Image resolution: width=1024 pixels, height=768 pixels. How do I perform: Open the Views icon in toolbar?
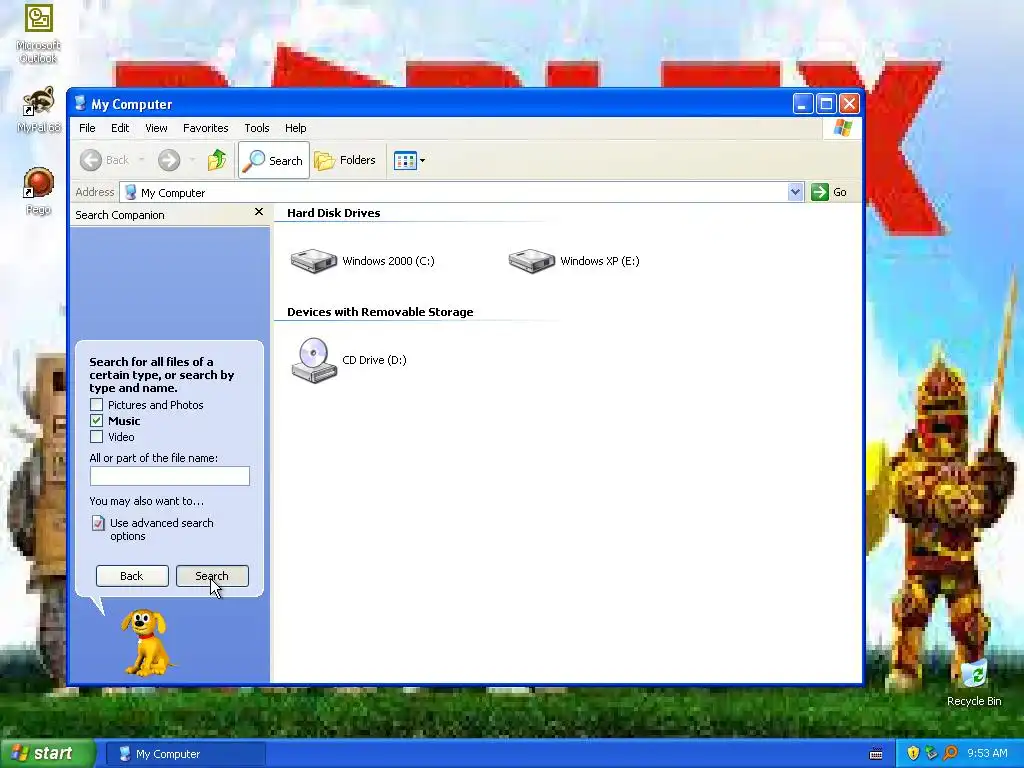click(405, 160)
